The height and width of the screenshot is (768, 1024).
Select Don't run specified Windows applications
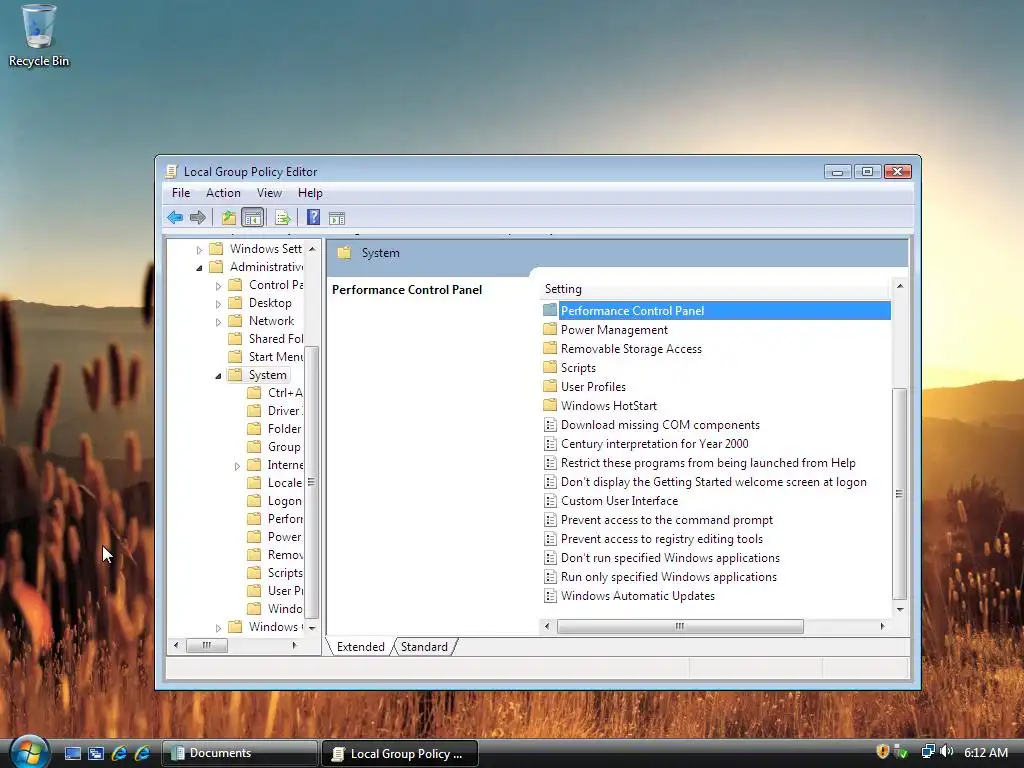(x=670, y=558)
